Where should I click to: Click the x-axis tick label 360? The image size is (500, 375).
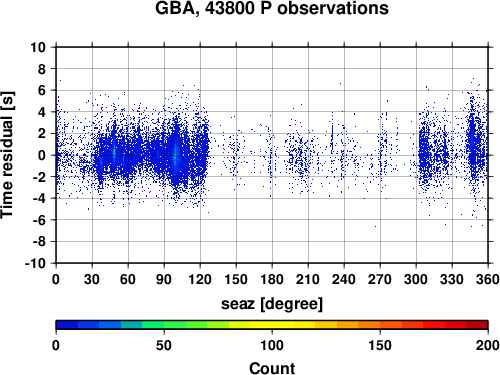pyautogui.click(x=488, y=279)
